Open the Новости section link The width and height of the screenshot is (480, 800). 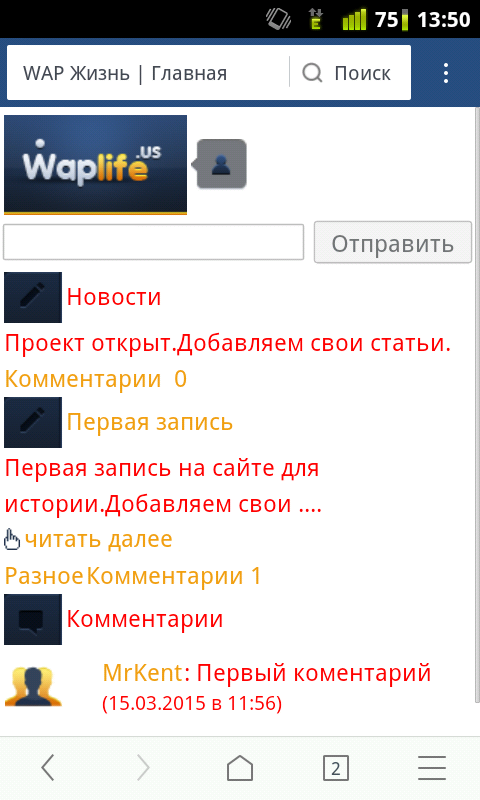coord(114,297)
